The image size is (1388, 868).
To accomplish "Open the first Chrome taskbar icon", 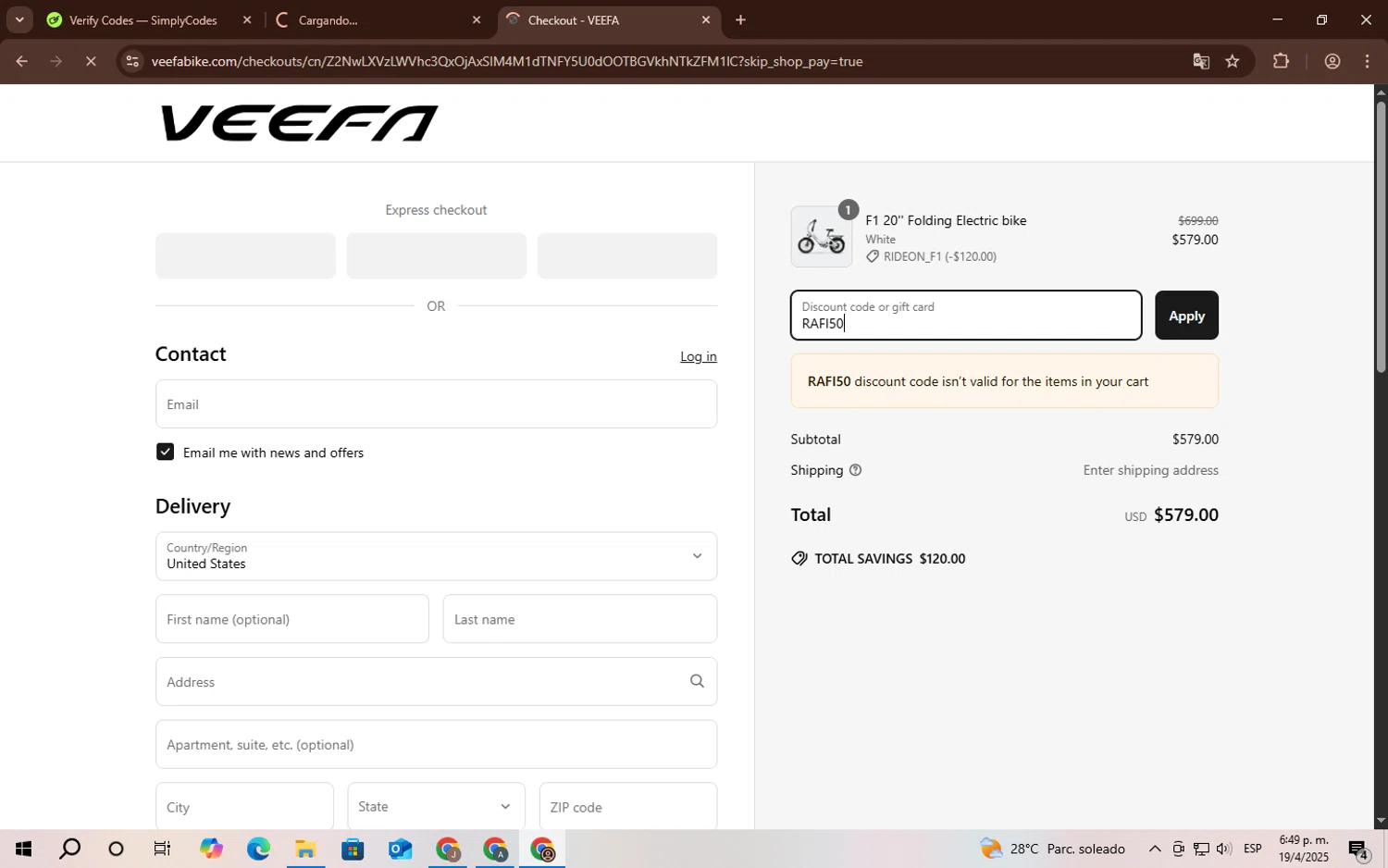I will coord(448,849).
